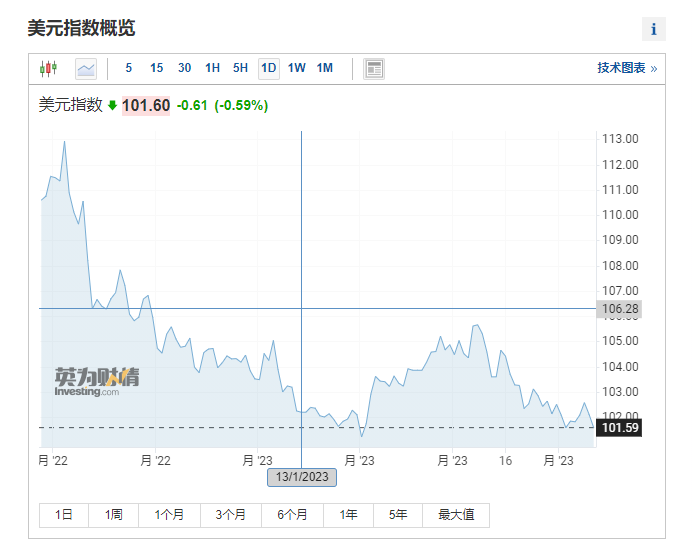Show the 1年 time range

[x=348, y=515]
